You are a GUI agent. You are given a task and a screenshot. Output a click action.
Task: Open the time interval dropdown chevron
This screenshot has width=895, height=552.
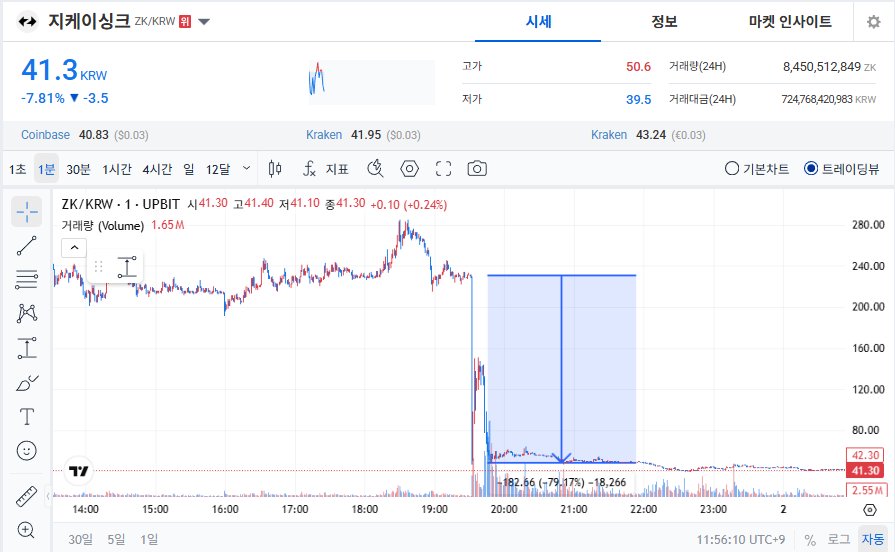tap(248, 169)
